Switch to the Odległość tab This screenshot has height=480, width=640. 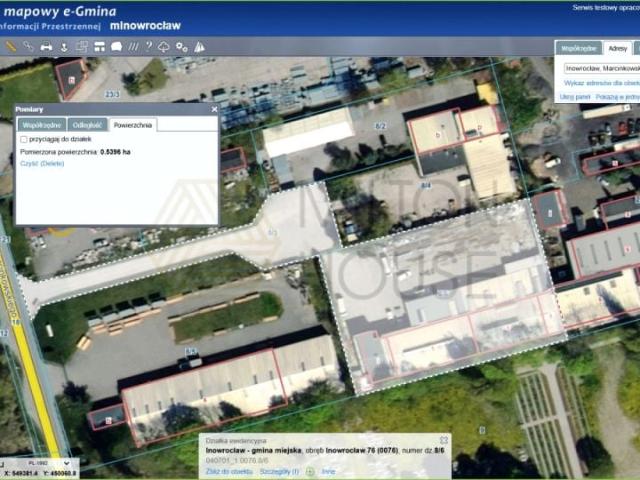coord(87,125)
